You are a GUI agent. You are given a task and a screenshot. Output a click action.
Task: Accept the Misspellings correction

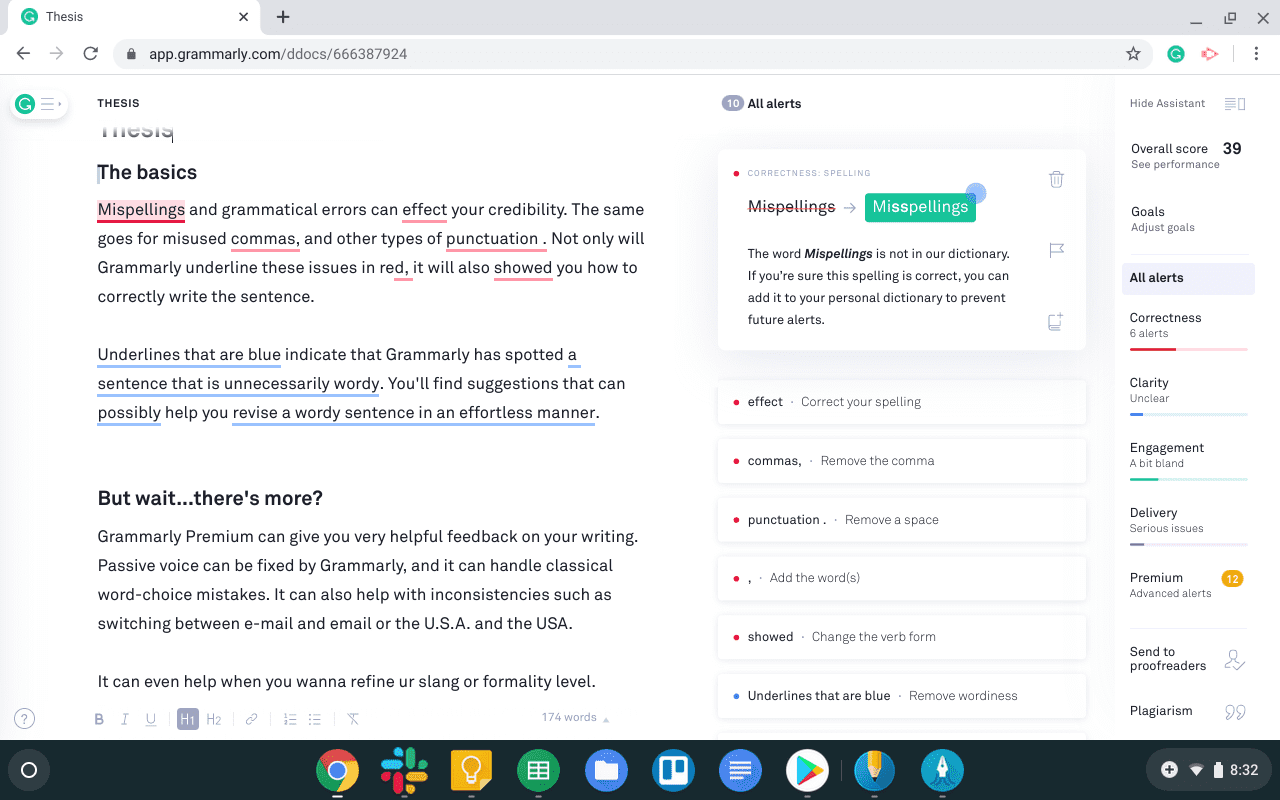[x=919, y=207]
